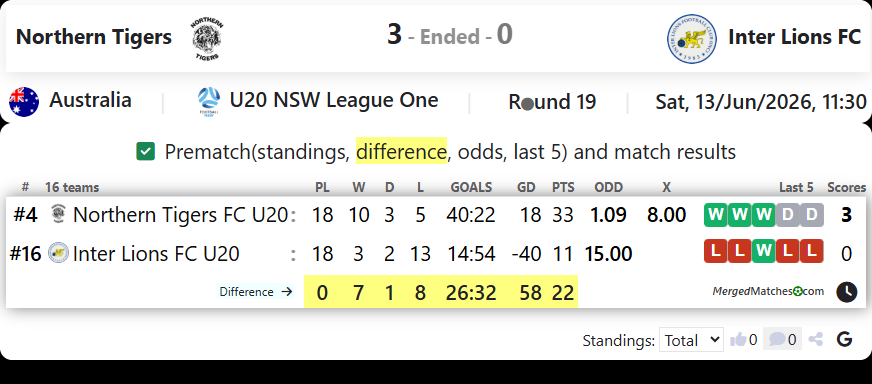Click the Northern Tigers club logo
Screen dimensions: 872x384
click(207, 38)
